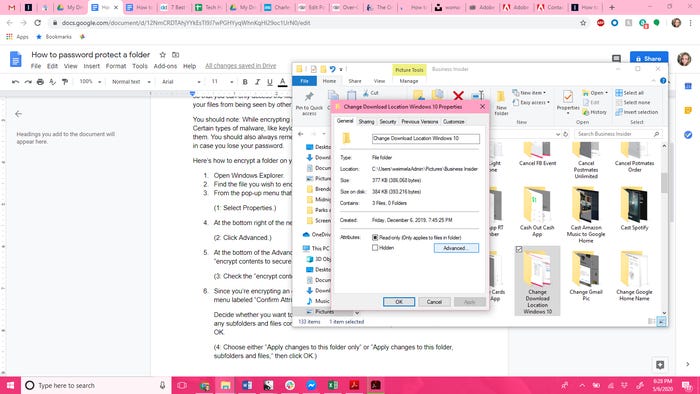The height and width of the screenshot is (394, 700).
Task: Enable the Hidden attribute checkbox
Action: 375,248
